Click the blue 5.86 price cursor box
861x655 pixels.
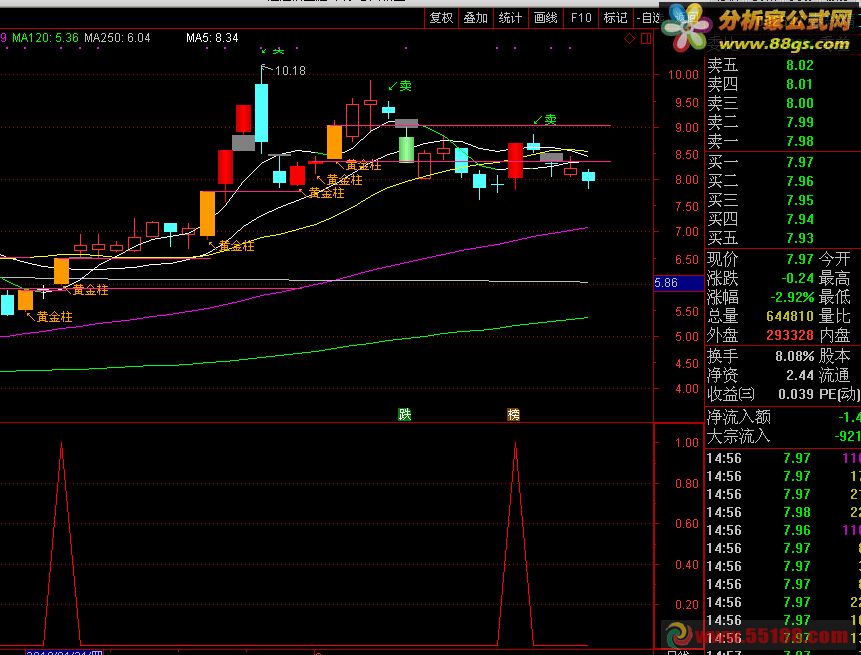[679, 283]
